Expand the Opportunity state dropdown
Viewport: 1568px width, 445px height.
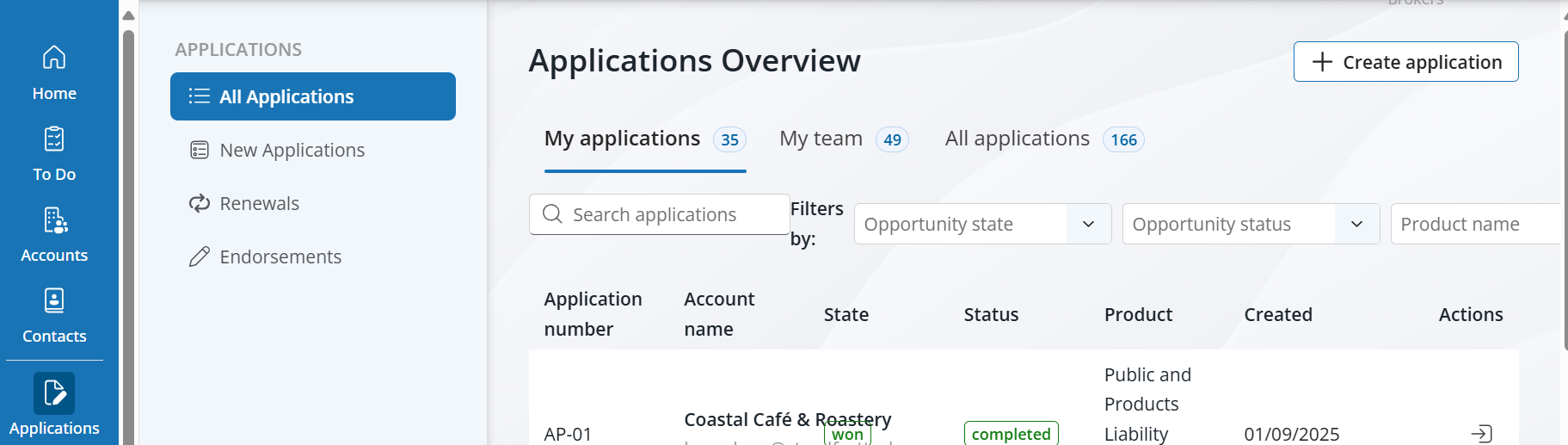[x=1088, y=225]
